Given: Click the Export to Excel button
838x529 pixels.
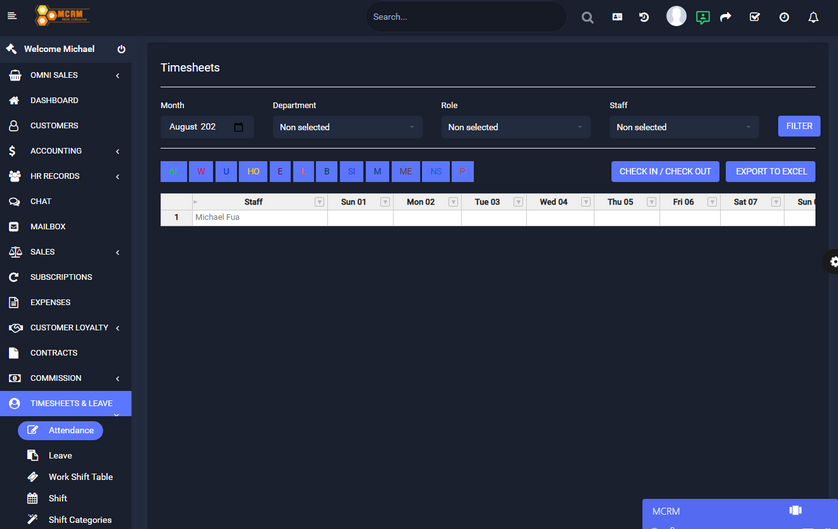Looking at the screenshot, I should 770,171.
